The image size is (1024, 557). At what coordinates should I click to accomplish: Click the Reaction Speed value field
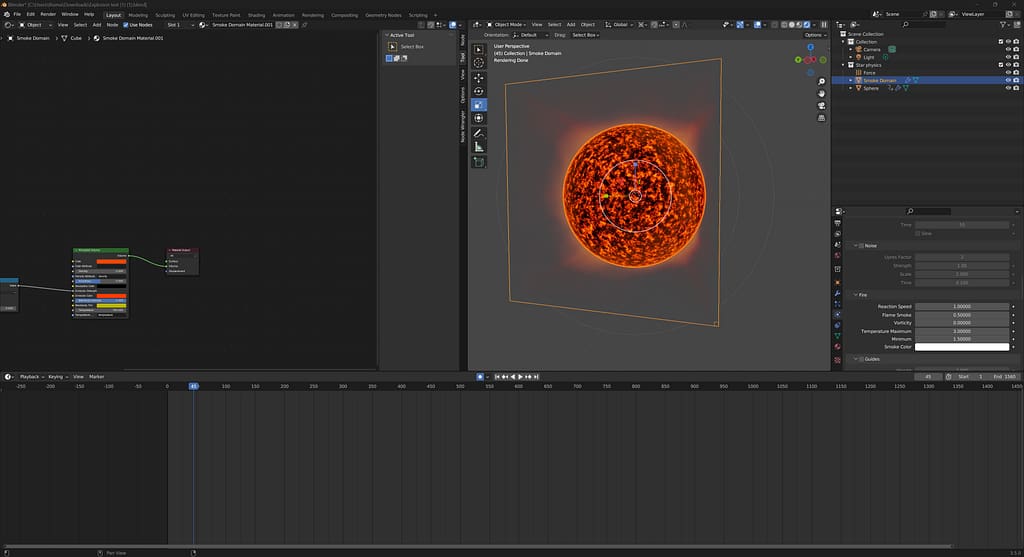961,307
